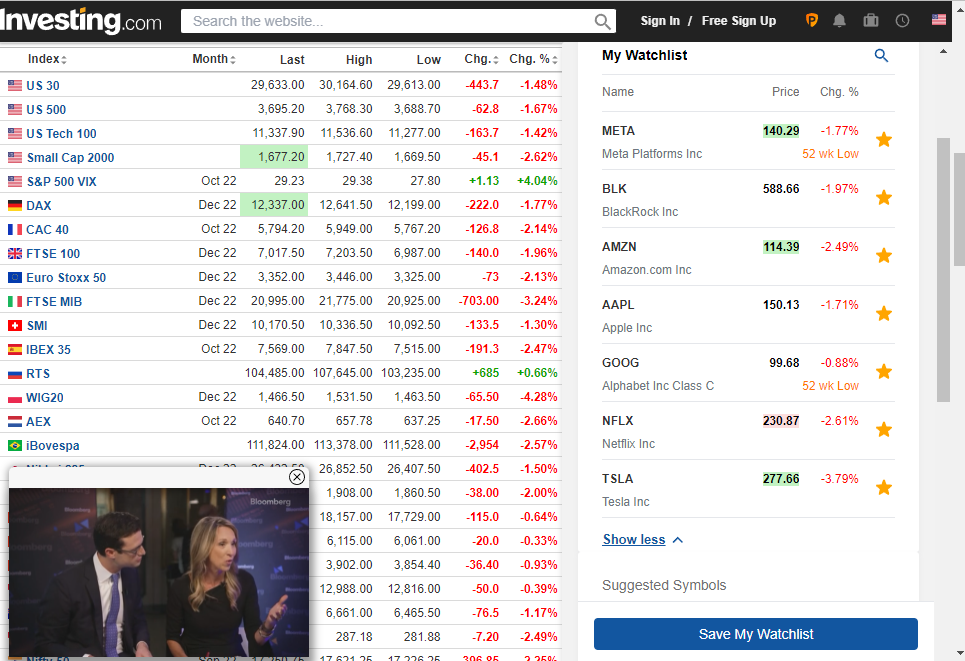Open the FTSE 100 index link
The height and width of the screenshot is (661, 965).
point(53,254)
